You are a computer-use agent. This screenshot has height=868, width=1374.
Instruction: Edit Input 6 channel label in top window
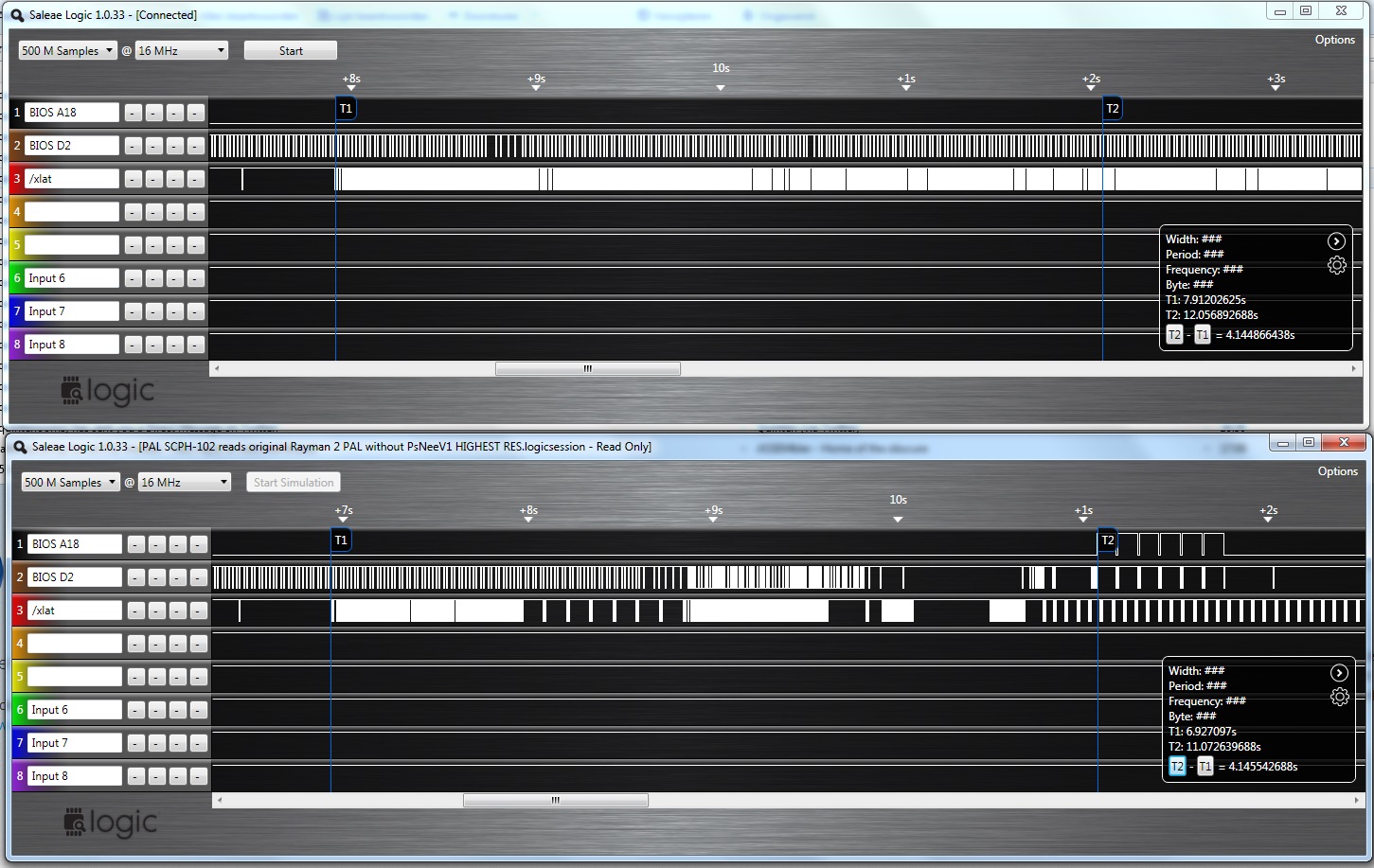(72, 278)
